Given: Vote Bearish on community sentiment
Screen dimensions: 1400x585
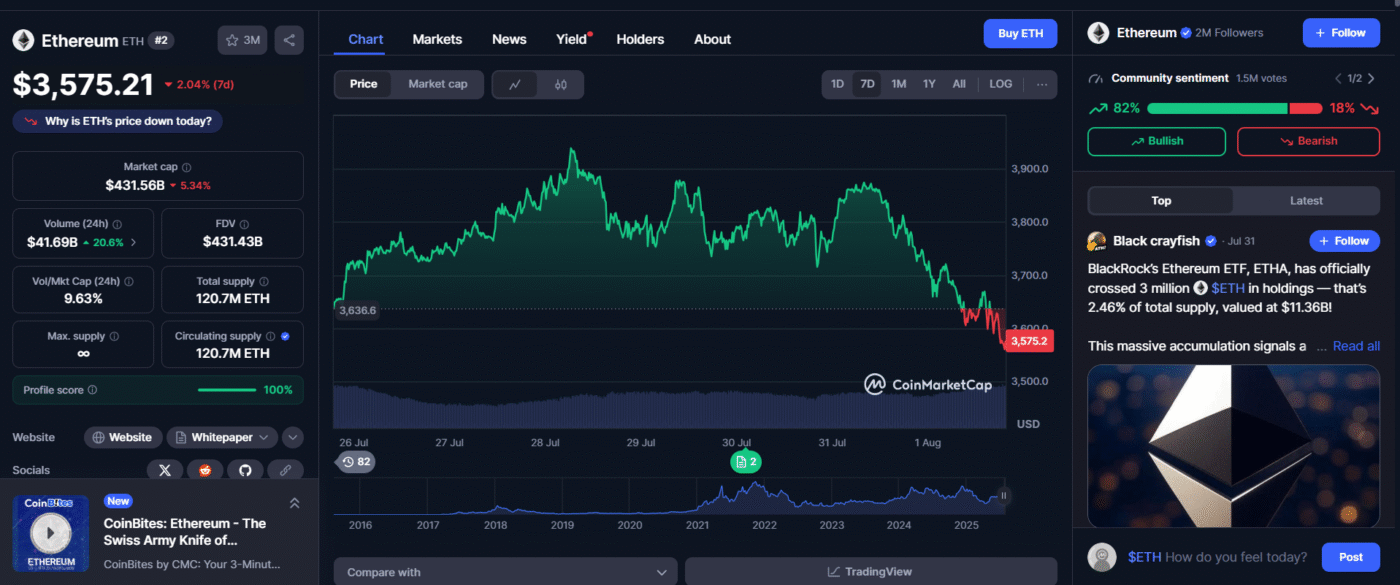Looking at the screenshot, I should point(1308,141).
